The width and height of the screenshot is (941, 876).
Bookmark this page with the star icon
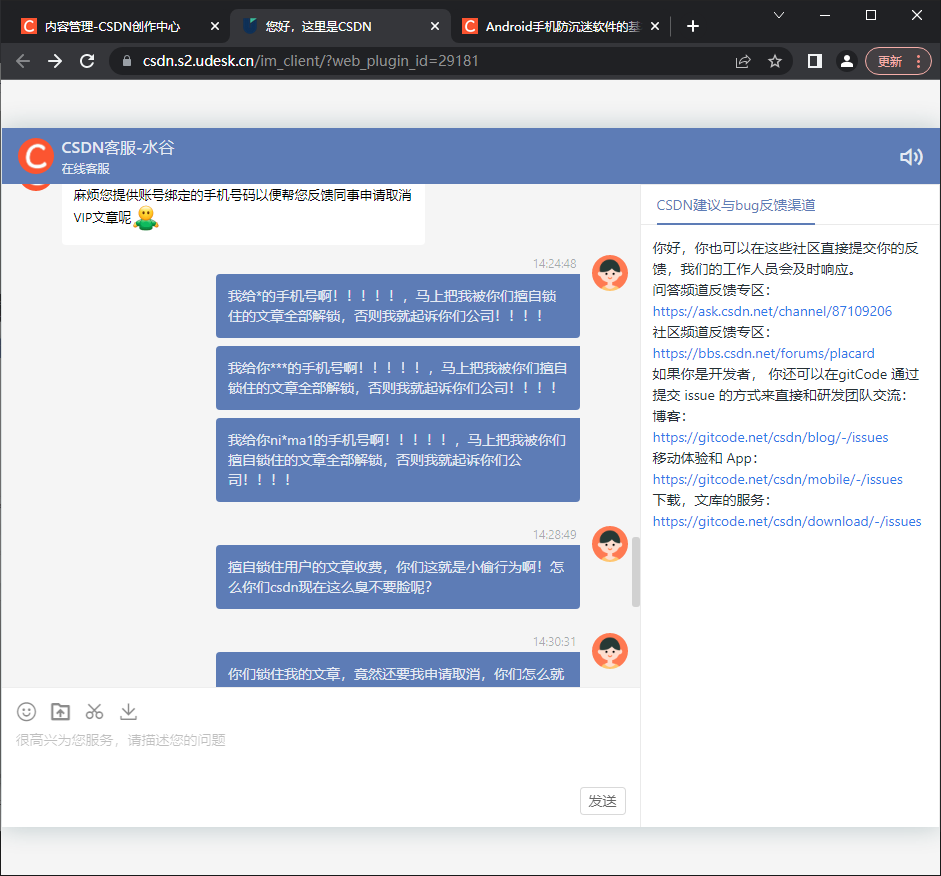[775, 61]
